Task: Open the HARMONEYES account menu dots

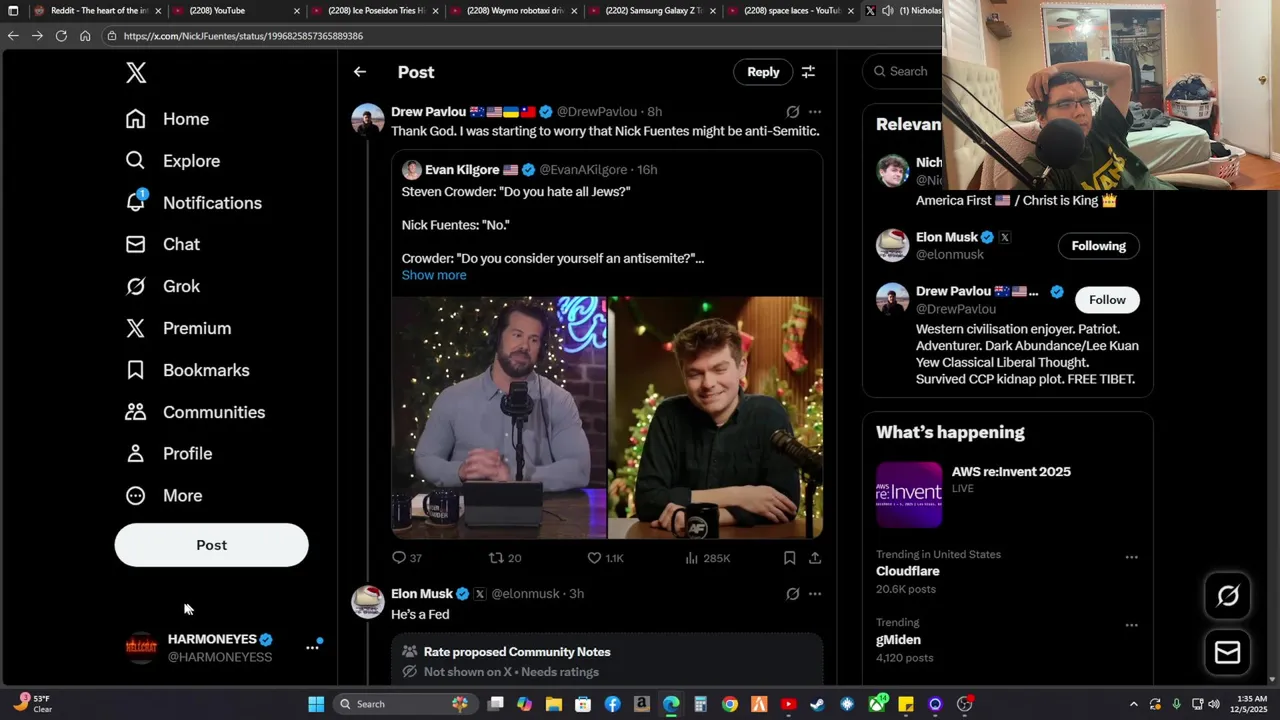Action: click(312, 648)
